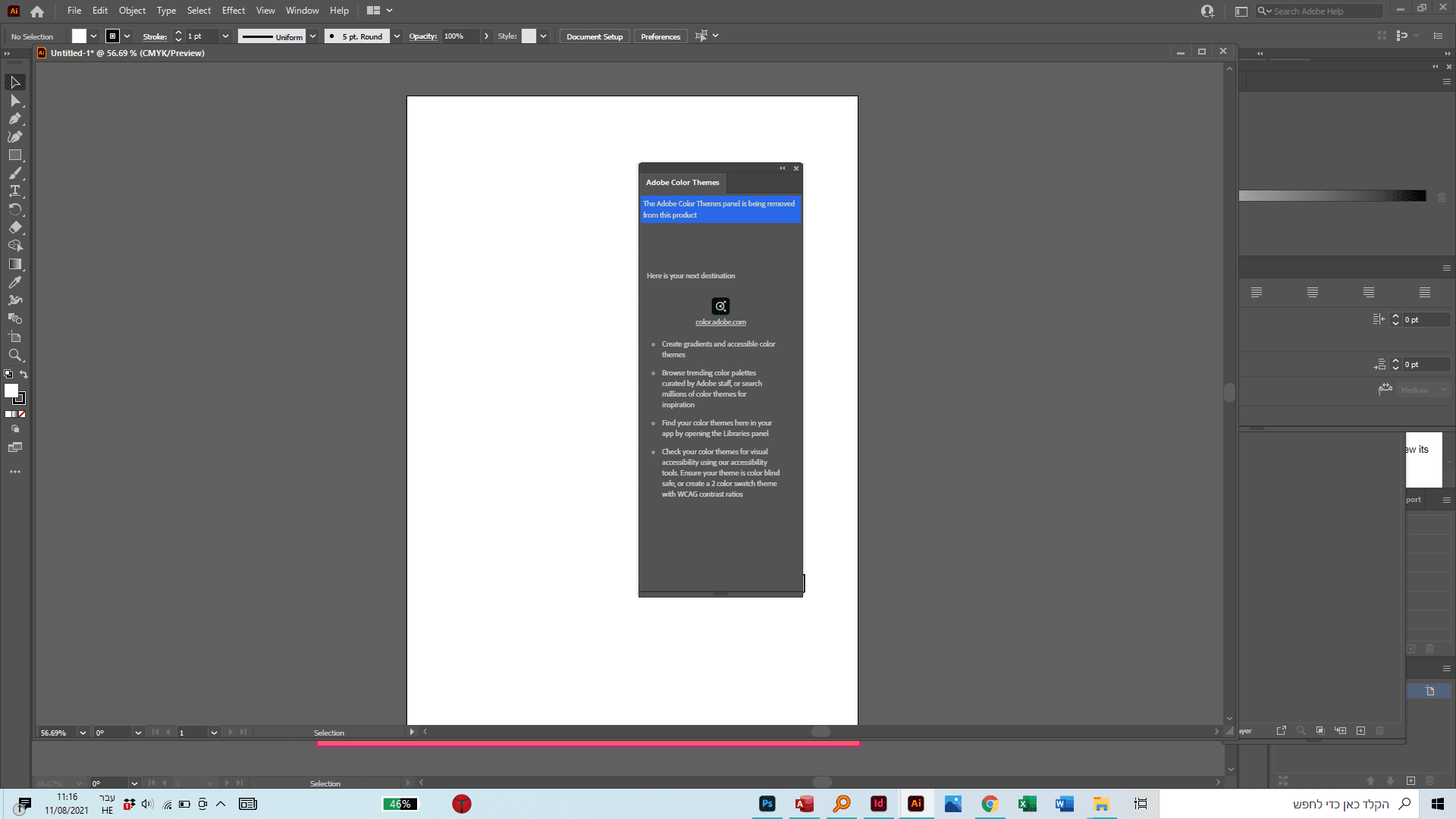This screenshot has height=819, width=1456.
Task: Select the Zoom tool
Action: pos(14,355)
